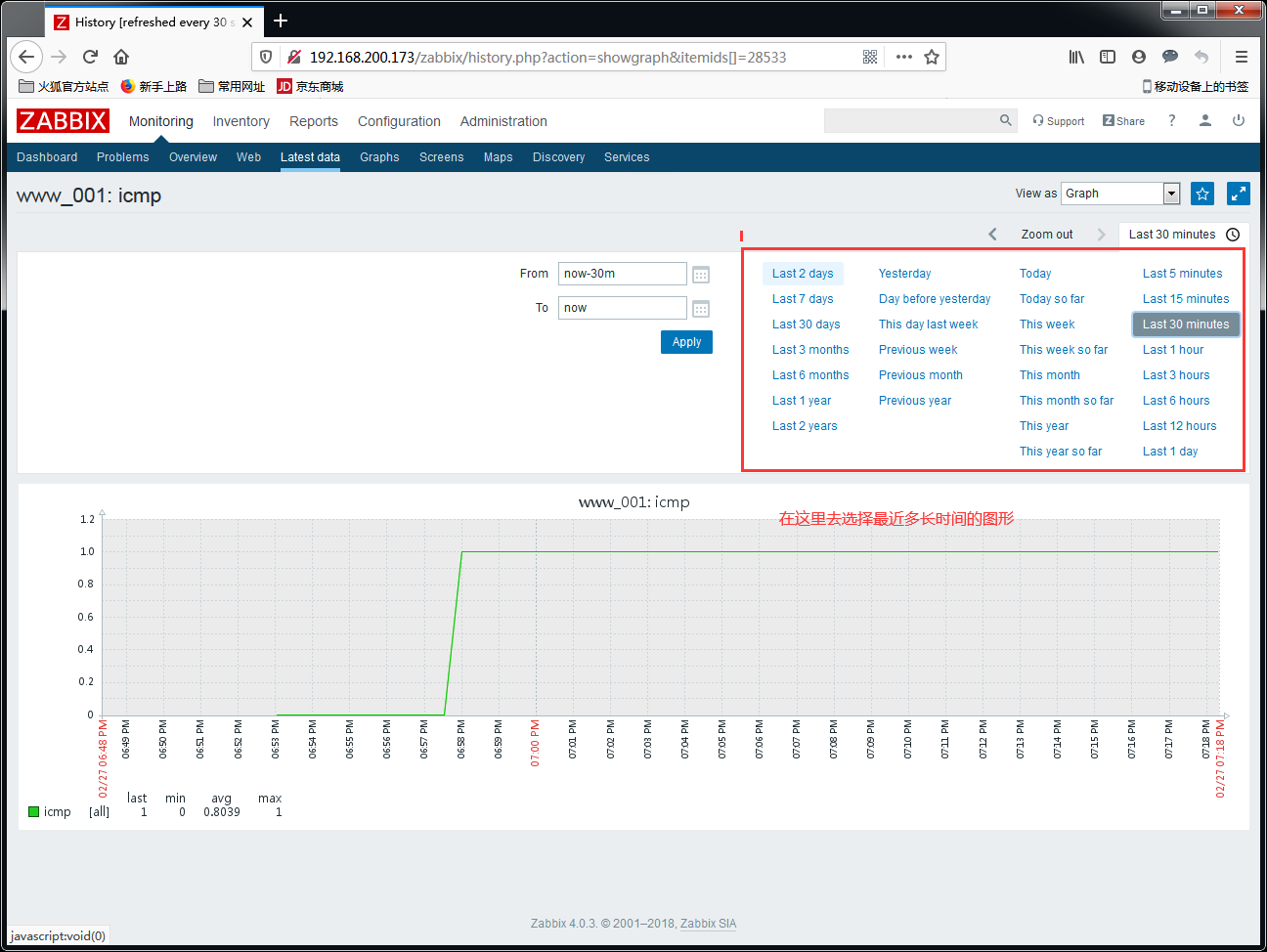
Task: Collapse the Last 30 minutes time selector tab
Action: pyautogui.click(x=1184, y=235)
